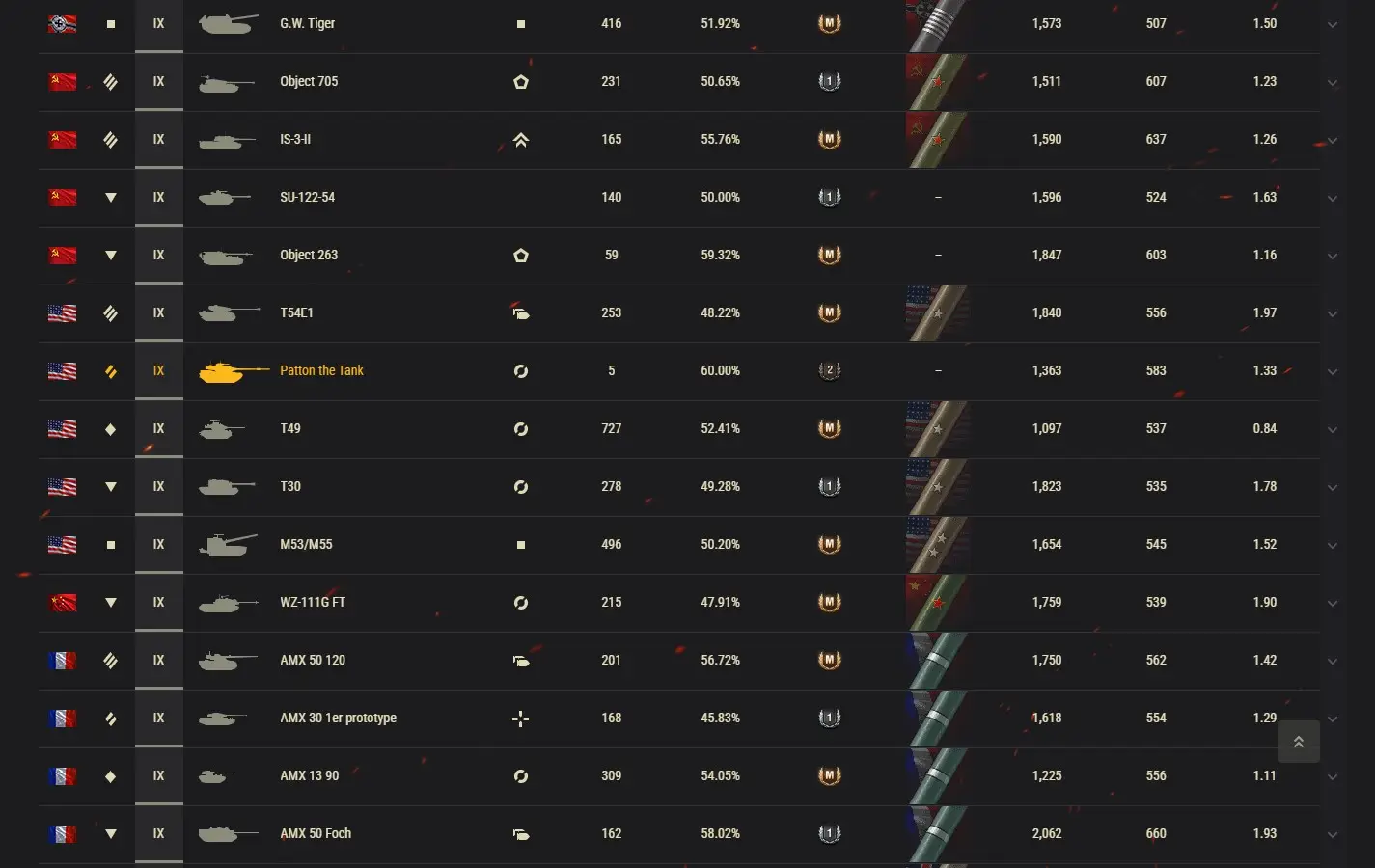Click the AMX 50 120 gun mark thumbnail
The height and width of the screenshot is (868, 1375).
[938, 661]
